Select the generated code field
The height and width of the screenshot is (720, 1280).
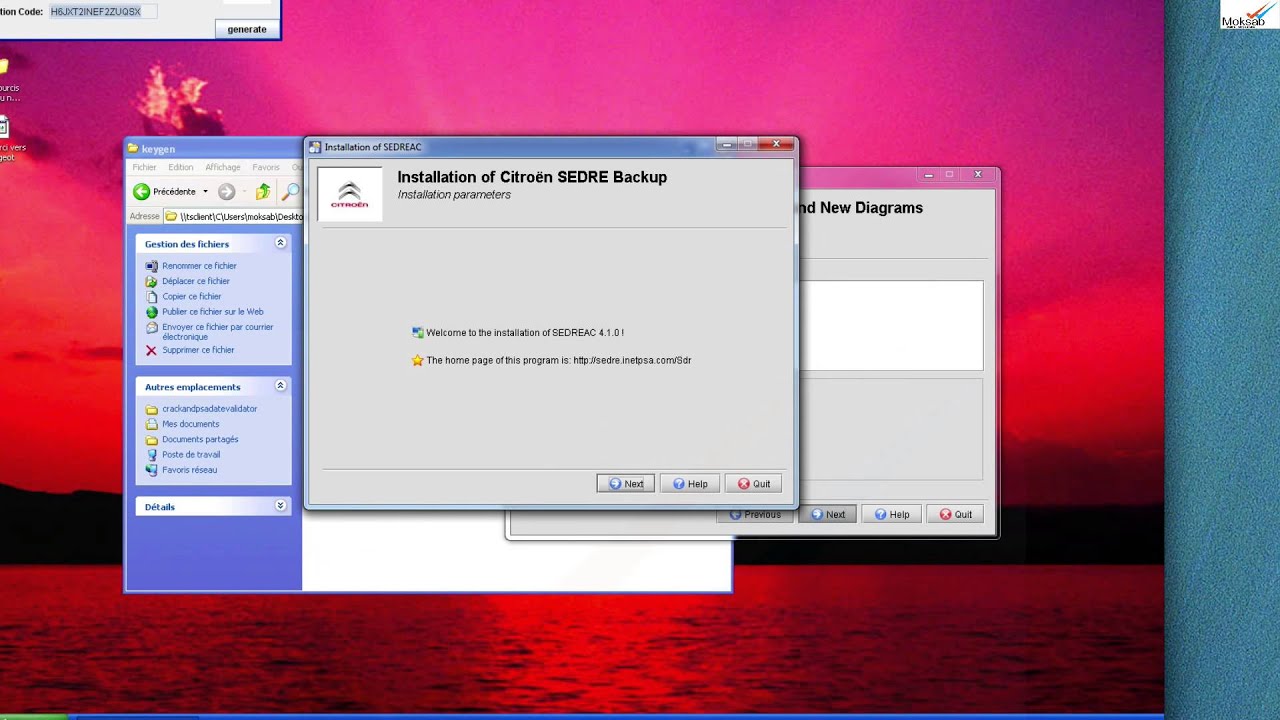pyautogui.click(x=103, y=11)
